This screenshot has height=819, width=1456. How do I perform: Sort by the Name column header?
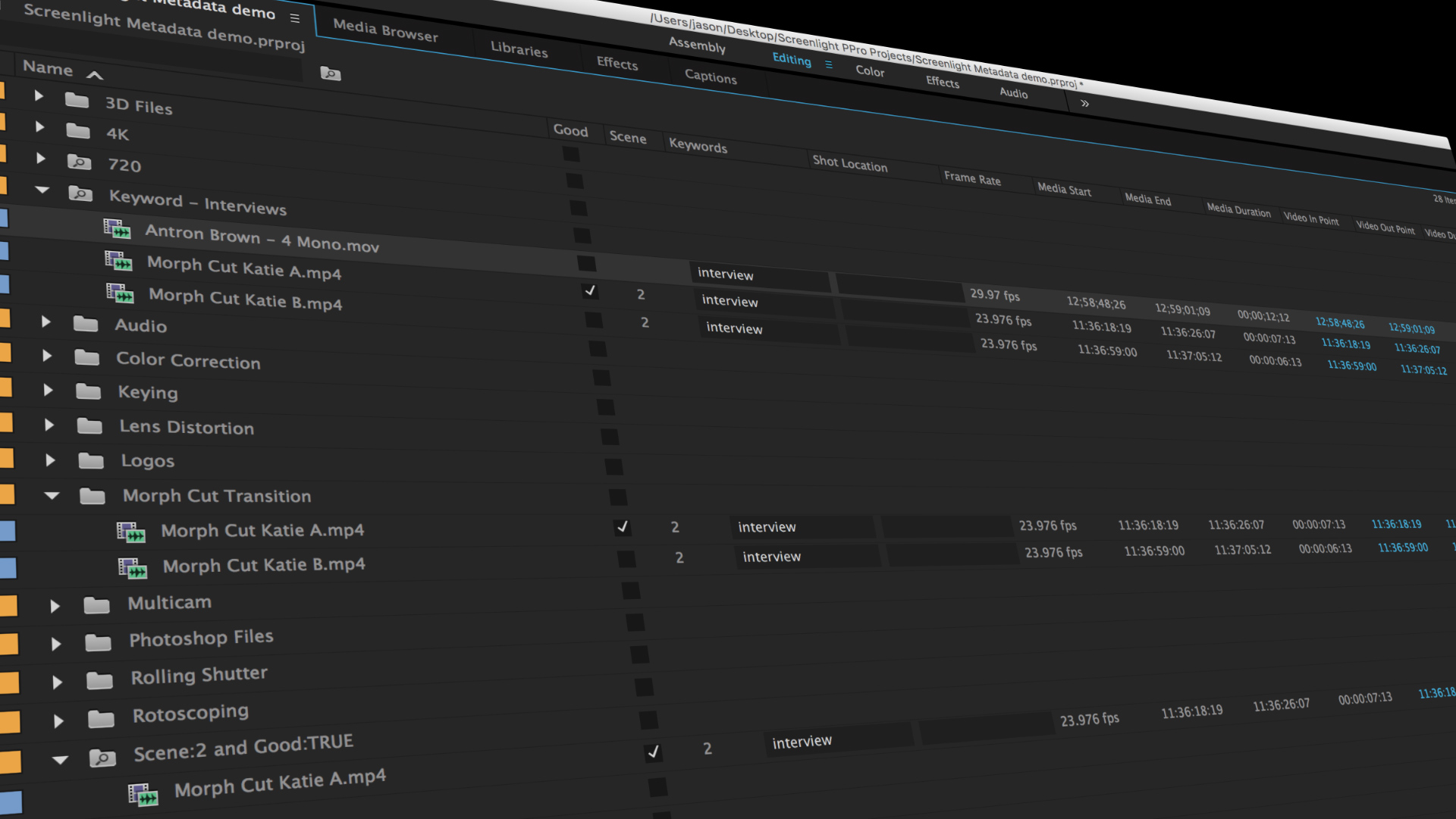point(48,68)
